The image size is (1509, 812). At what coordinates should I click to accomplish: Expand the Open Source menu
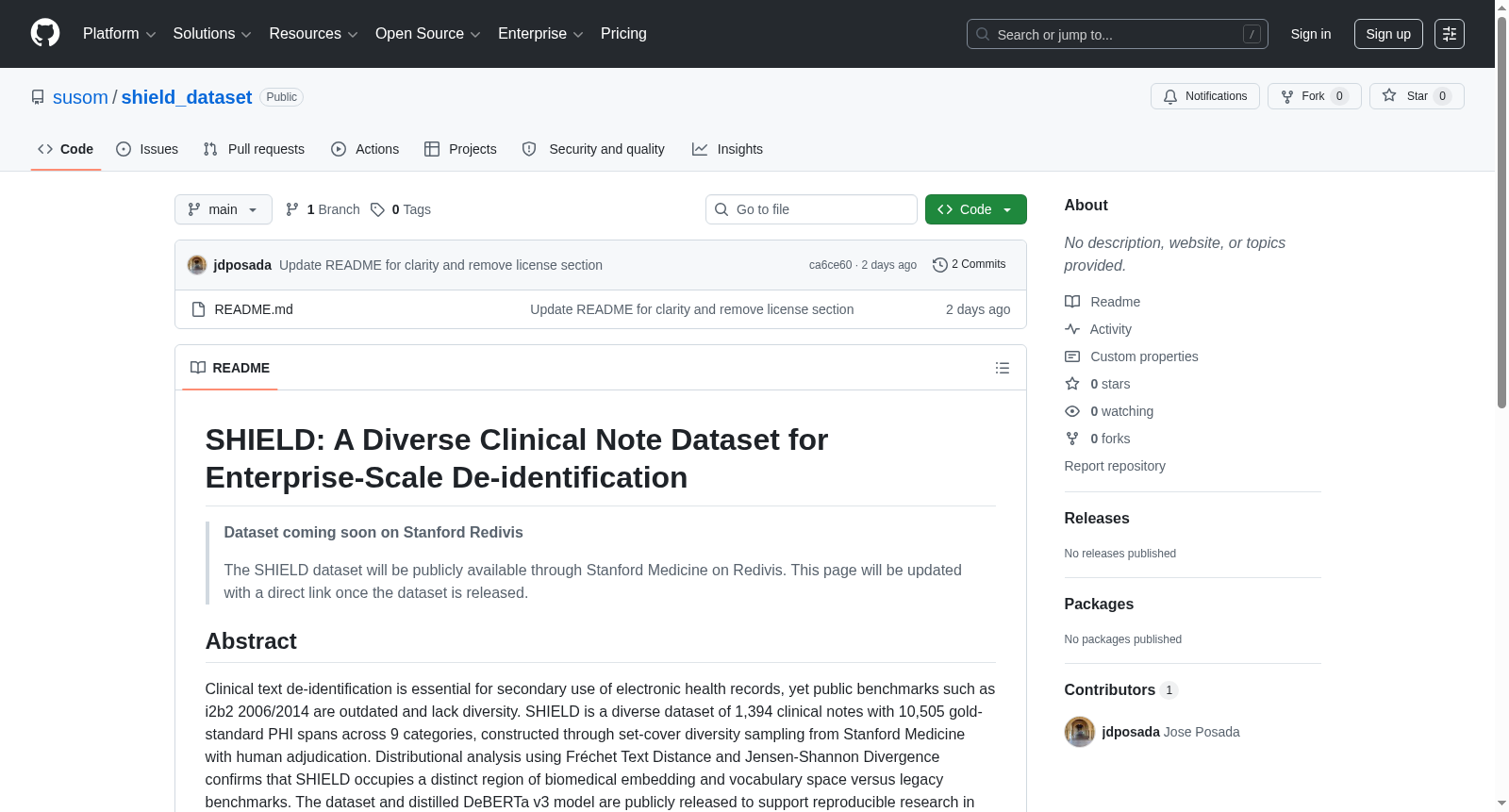tap(428, 34)
